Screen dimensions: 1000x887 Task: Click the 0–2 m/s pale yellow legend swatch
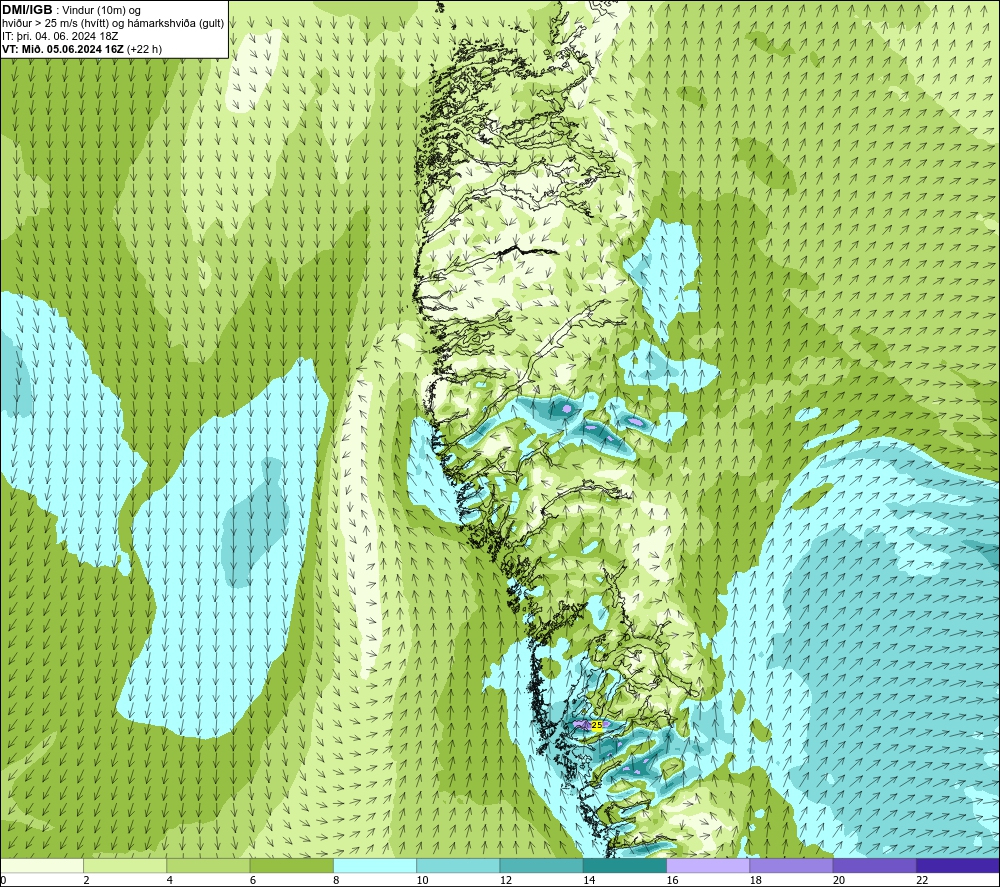(42, 865)
